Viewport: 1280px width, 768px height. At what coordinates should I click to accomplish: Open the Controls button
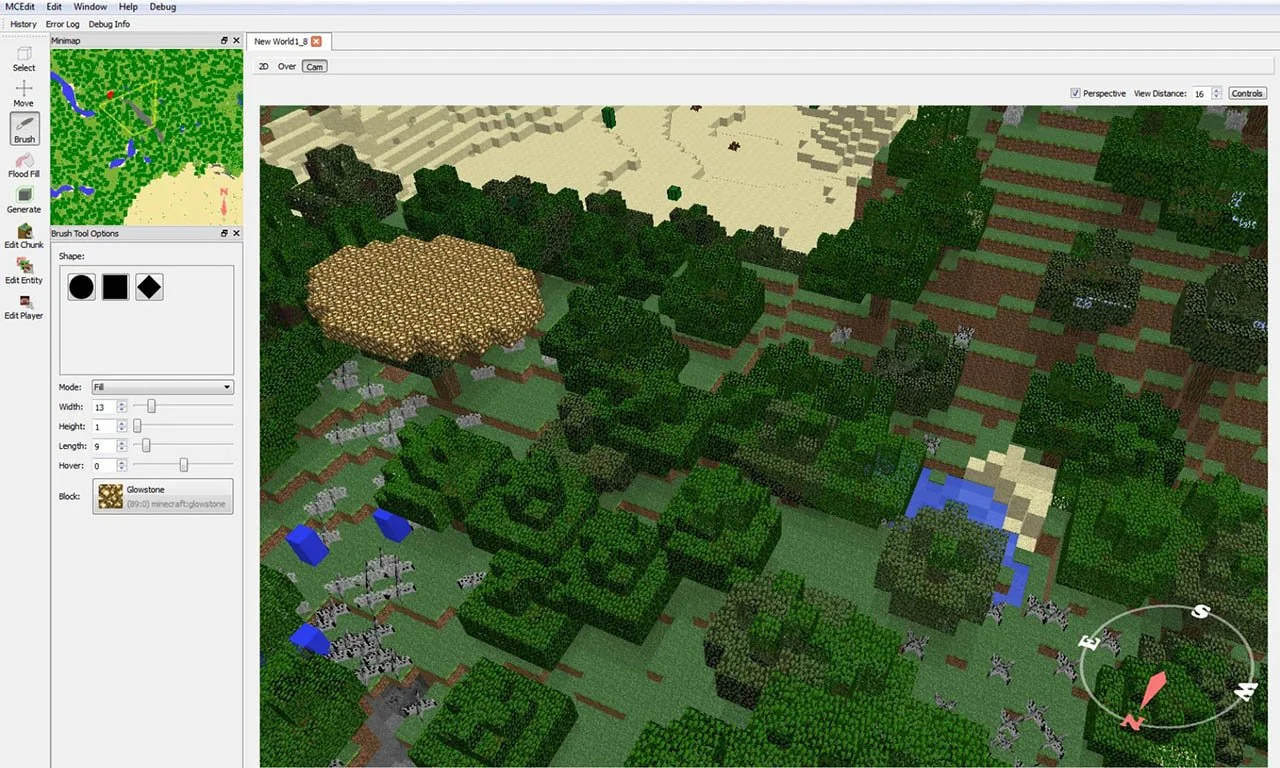(1247, 93)
